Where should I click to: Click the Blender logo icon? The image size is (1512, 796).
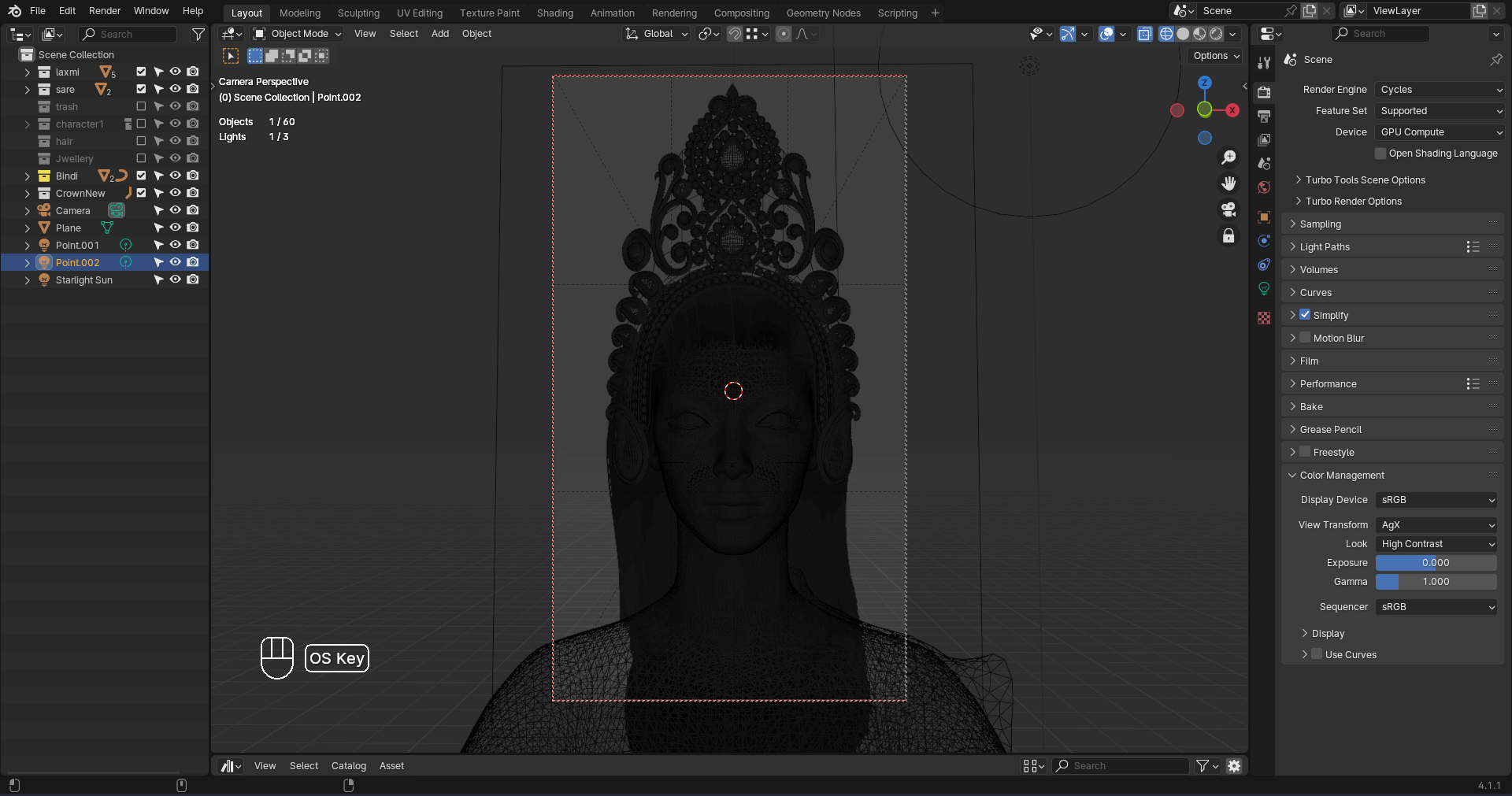(x=14, y=11)
